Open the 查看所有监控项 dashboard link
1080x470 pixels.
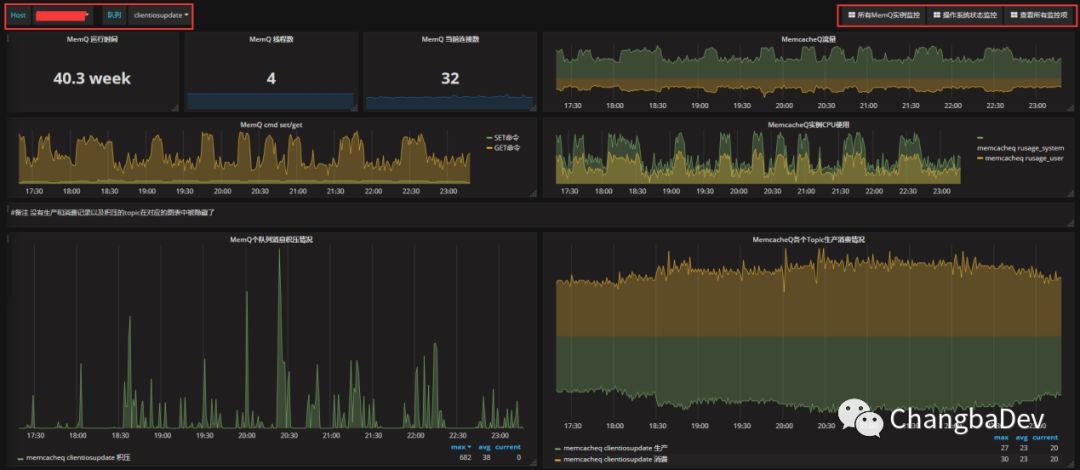pos(1039,14)
